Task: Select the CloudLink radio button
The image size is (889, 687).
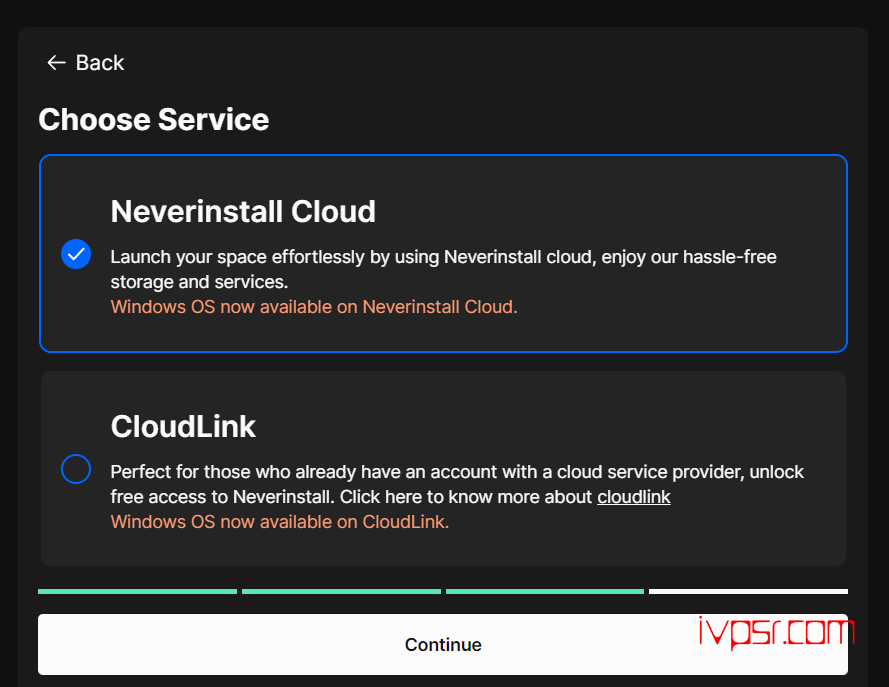Action: coord(76,469)
